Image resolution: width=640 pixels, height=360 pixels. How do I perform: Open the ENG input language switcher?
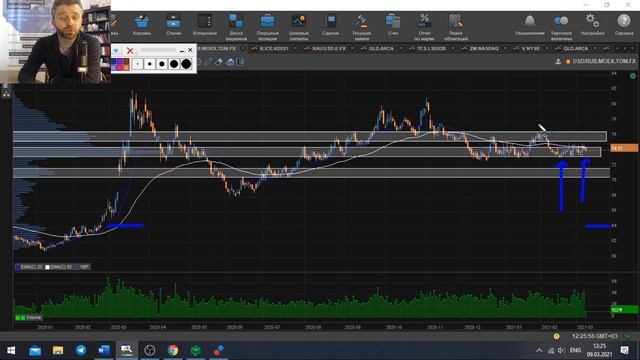coord(575,350)
